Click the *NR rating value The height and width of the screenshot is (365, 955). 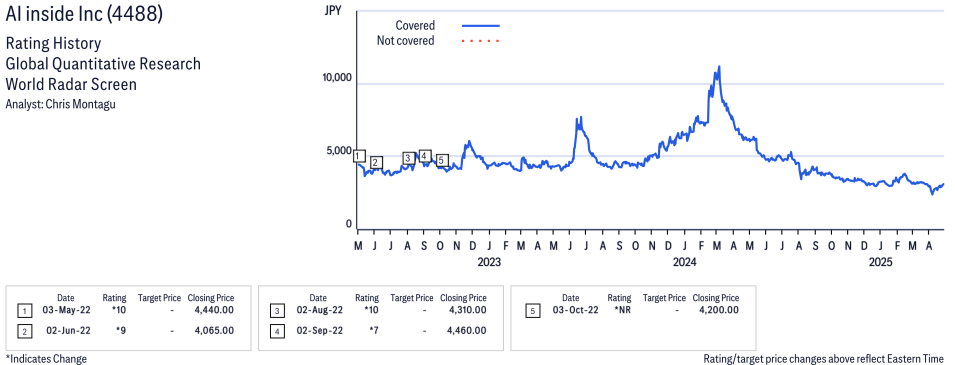pos(622,310)
